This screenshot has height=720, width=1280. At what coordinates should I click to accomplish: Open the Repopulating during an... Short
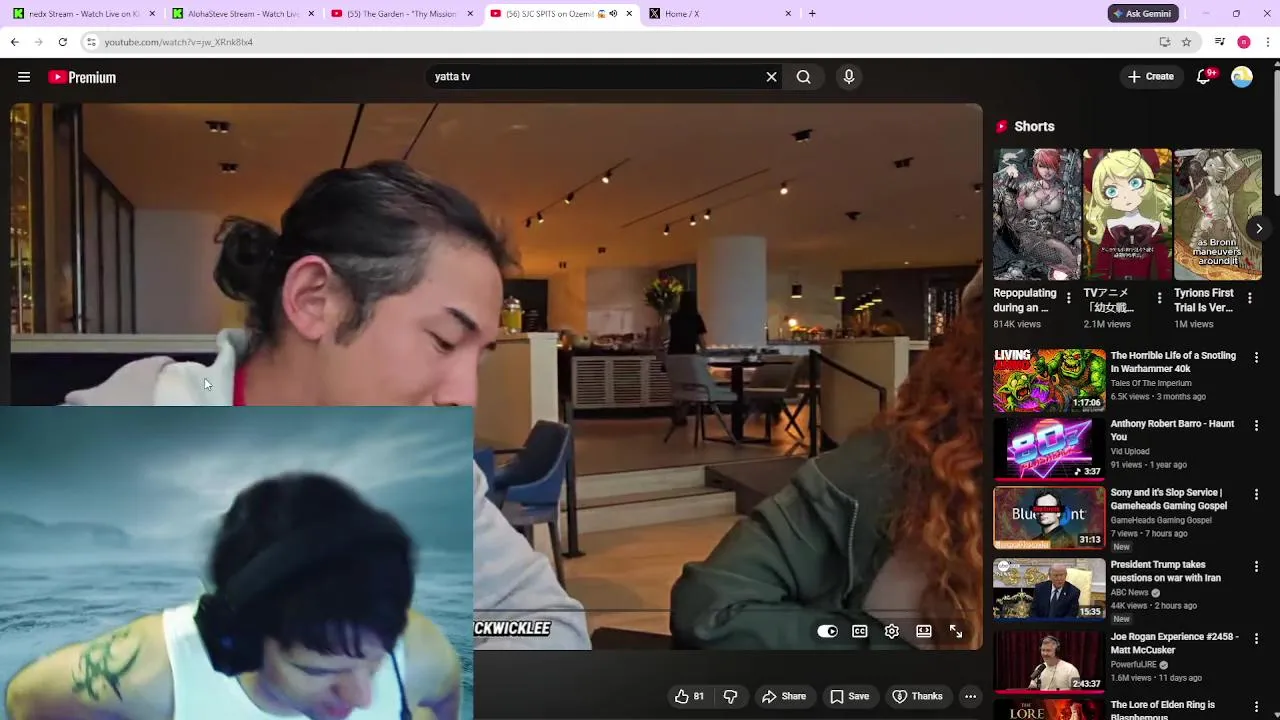[x=1036, y=214]
